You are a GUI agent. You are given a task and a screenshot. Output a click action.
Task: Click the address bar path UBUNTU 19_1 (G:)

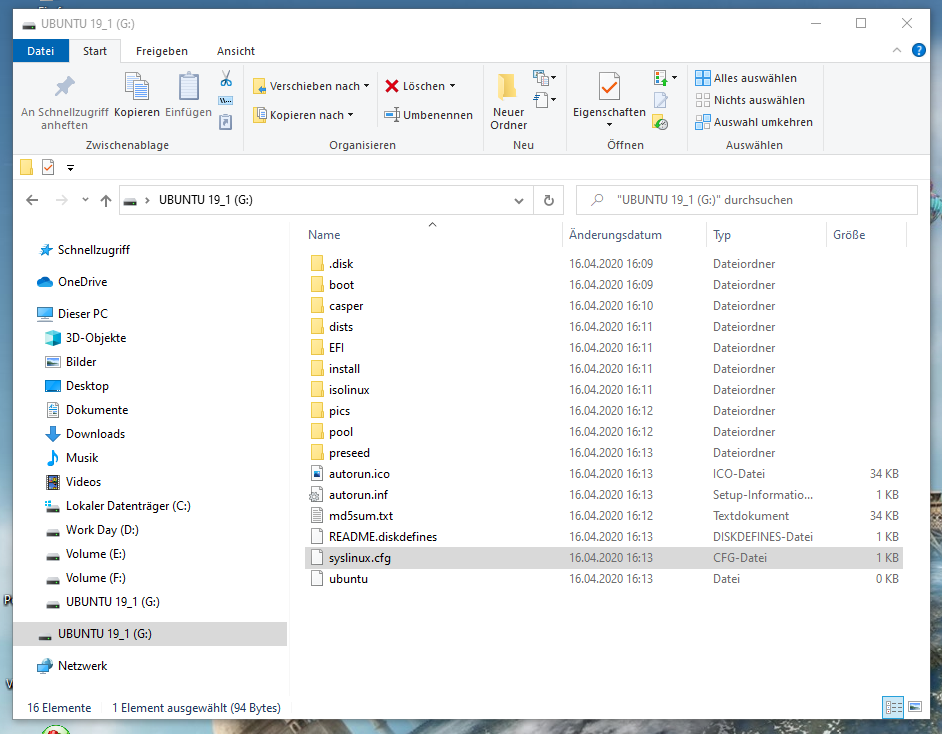[205, 200]
